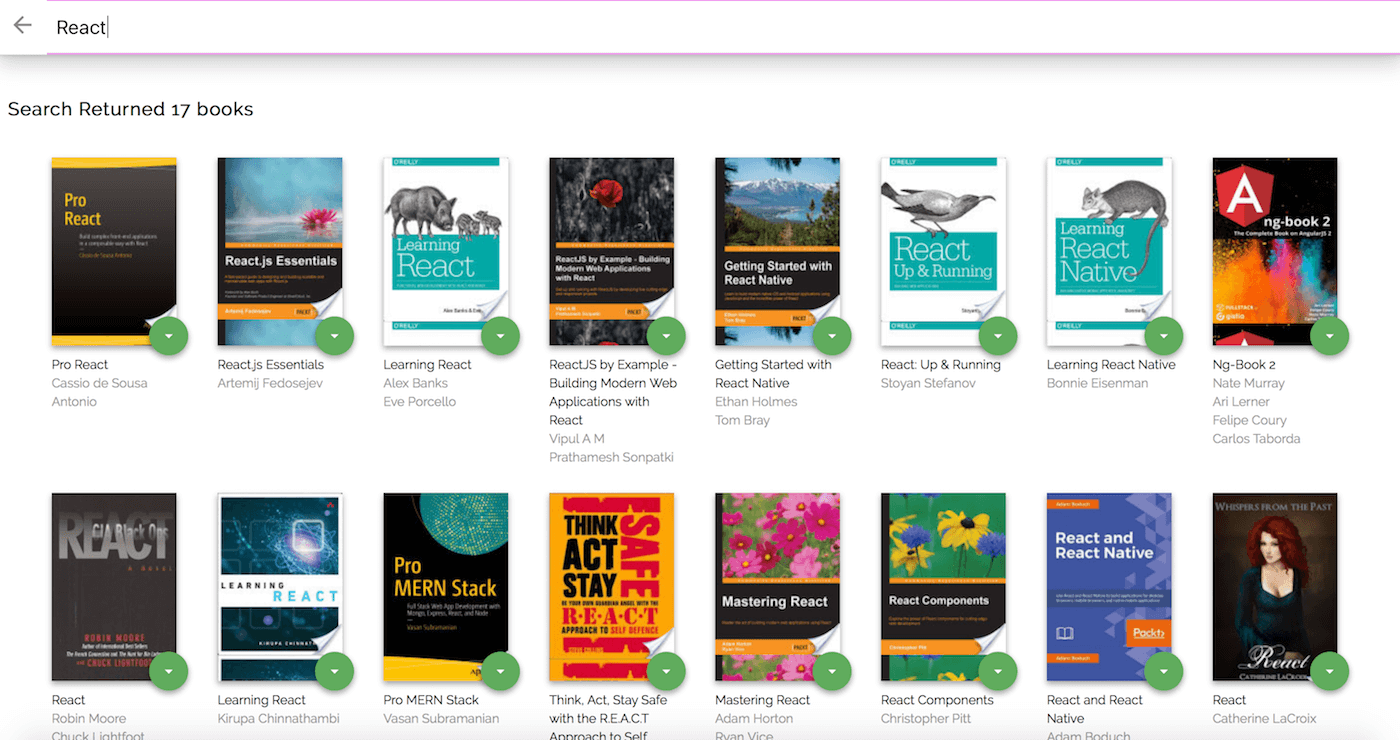Open shelf dropdown for React Components
1400x740 pixels.
coord(998,671)
